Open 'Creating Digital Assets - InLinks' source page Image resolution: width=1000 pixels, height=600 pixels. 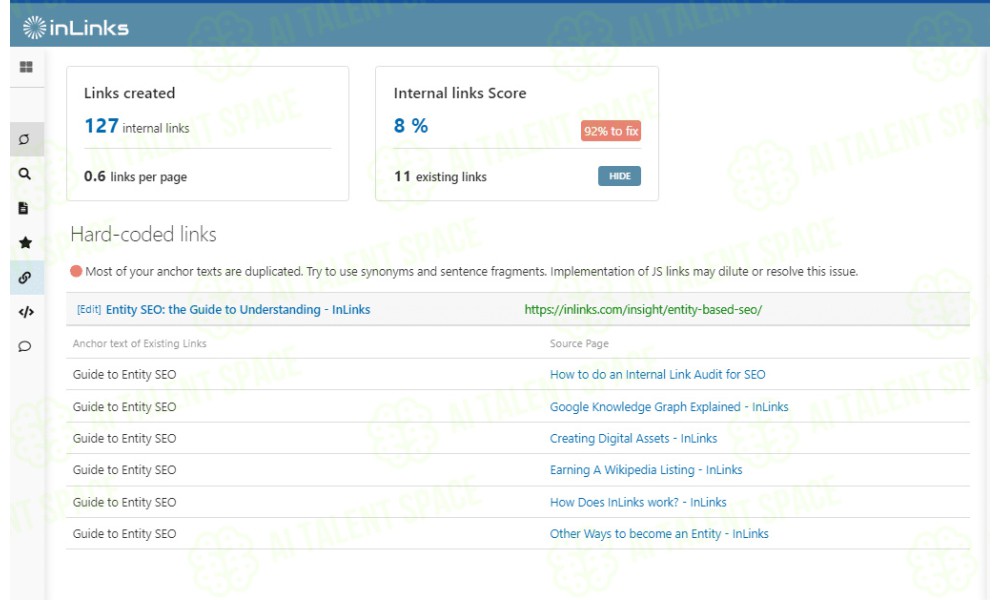pos(633,439)
